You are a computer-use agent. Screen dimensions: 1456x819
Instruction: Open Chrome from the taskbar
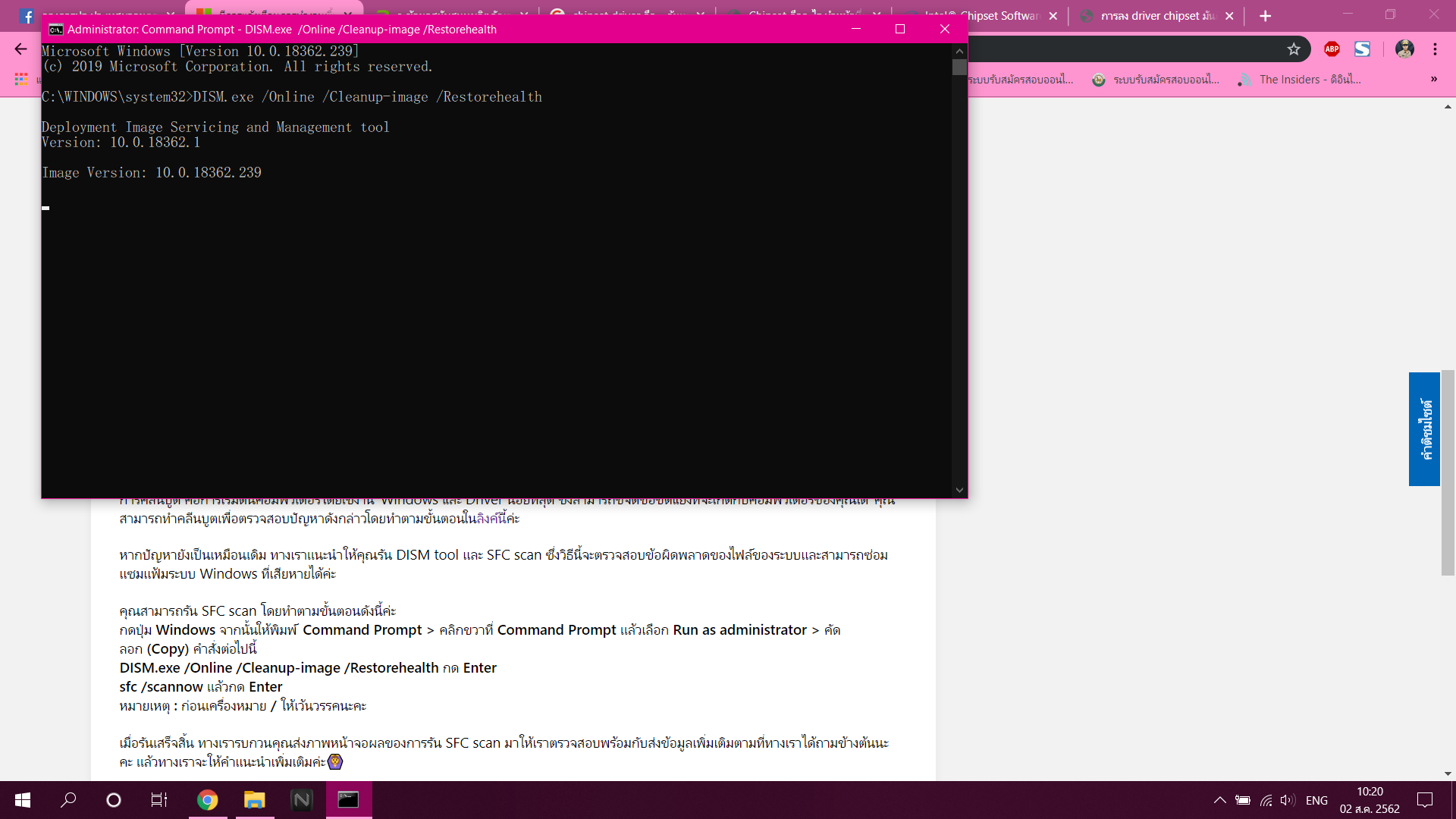207,800
